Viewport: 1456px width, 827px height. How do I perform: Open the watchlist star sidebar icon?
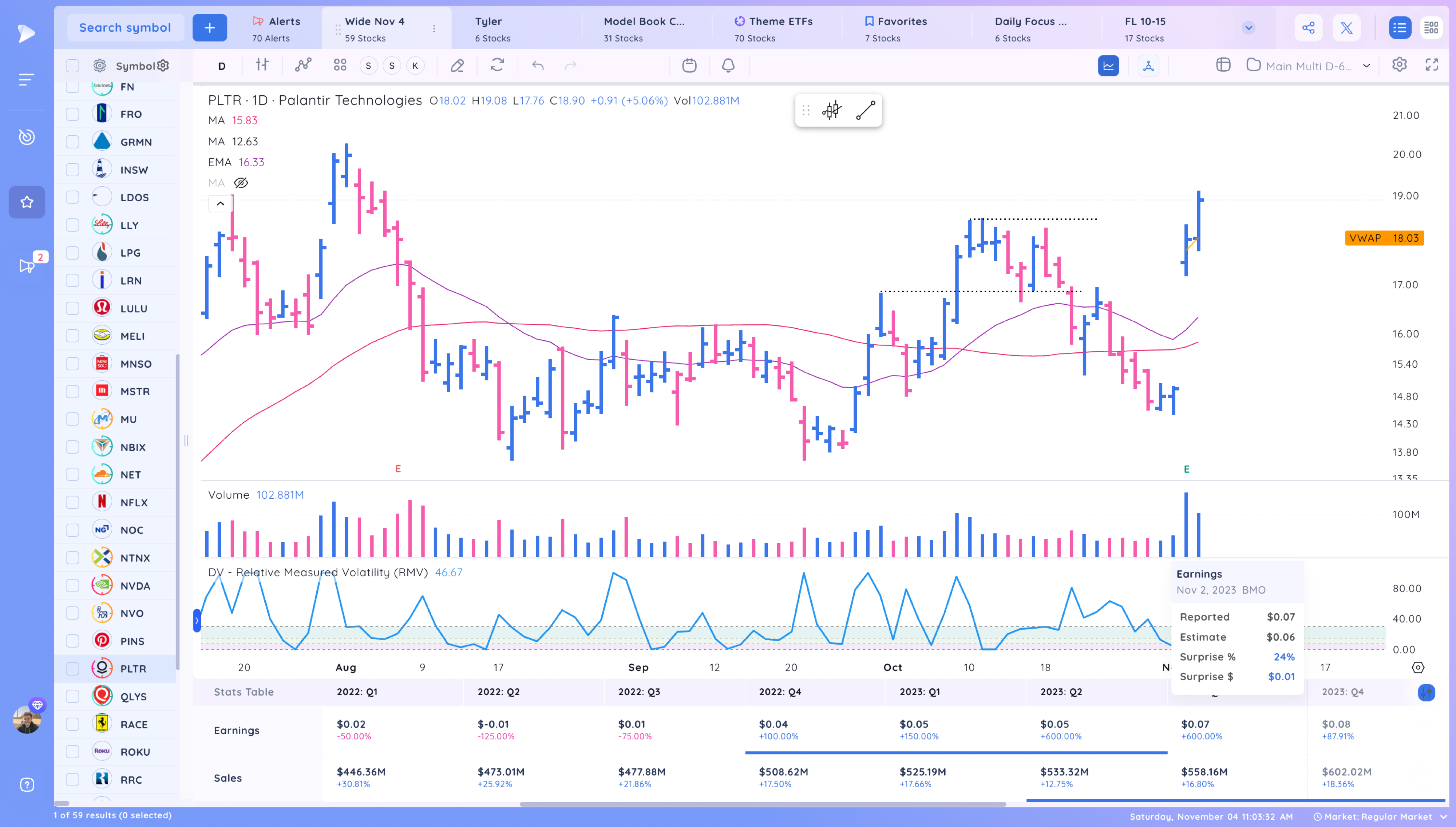point(27,202)
